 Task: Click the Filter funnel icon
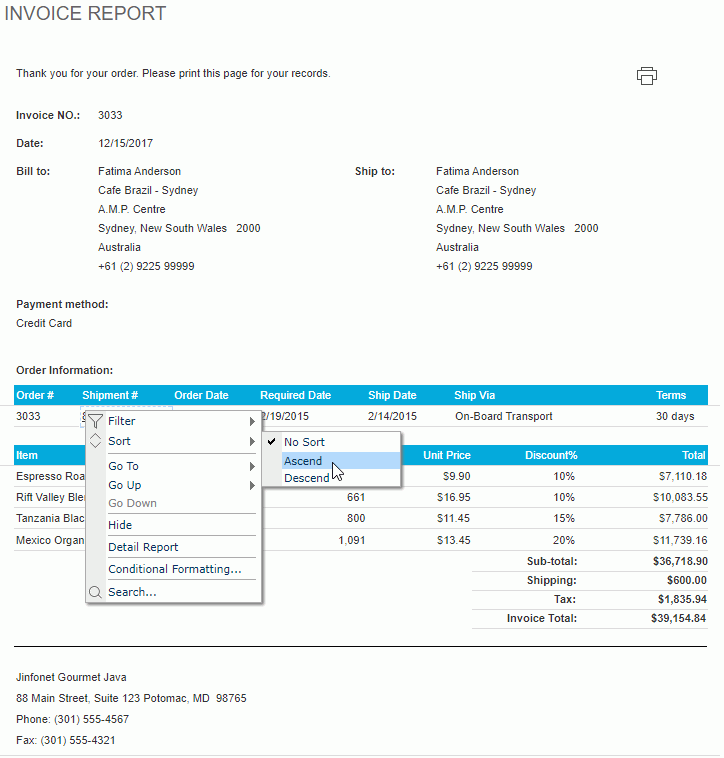[95, 421]
